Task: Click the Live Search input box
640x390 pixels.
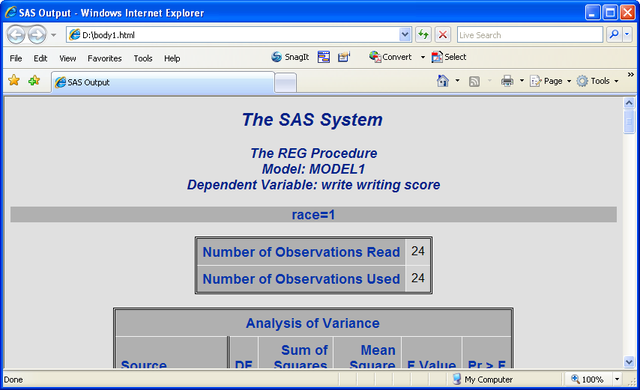Action: coord(529,35)
